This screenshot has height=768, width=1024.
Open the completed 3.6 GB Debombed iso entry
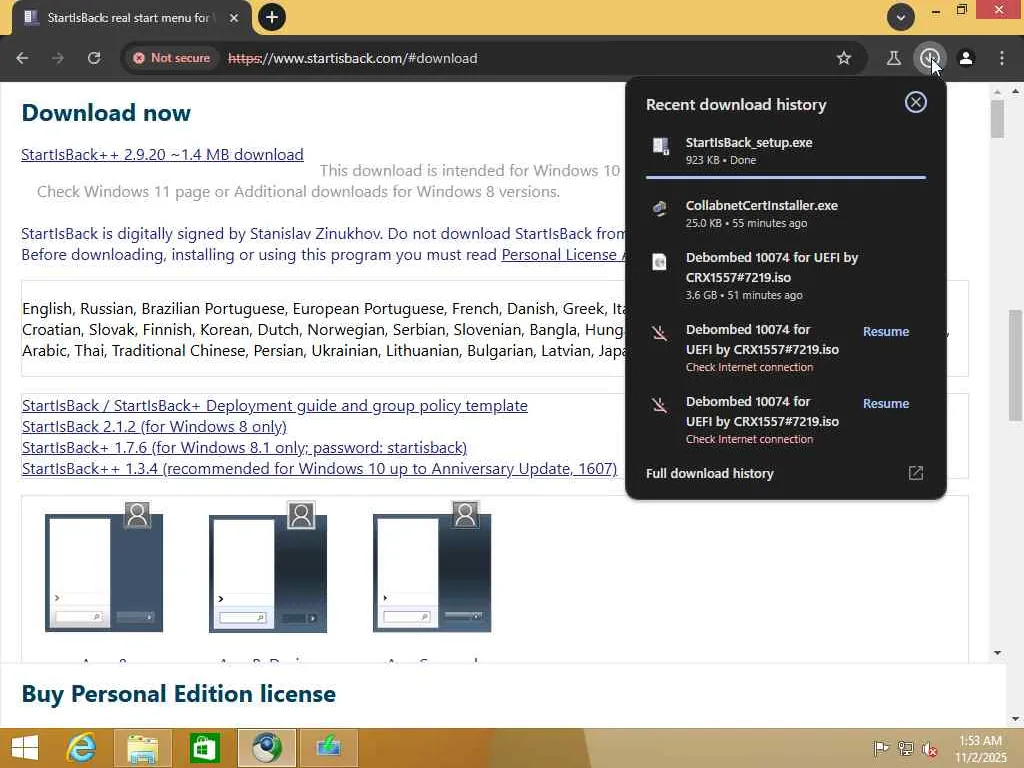click(x=786, y=276)
